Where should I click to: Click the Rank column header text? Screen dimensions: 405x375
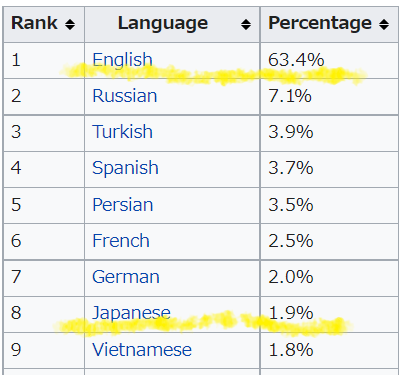point(34,23)
